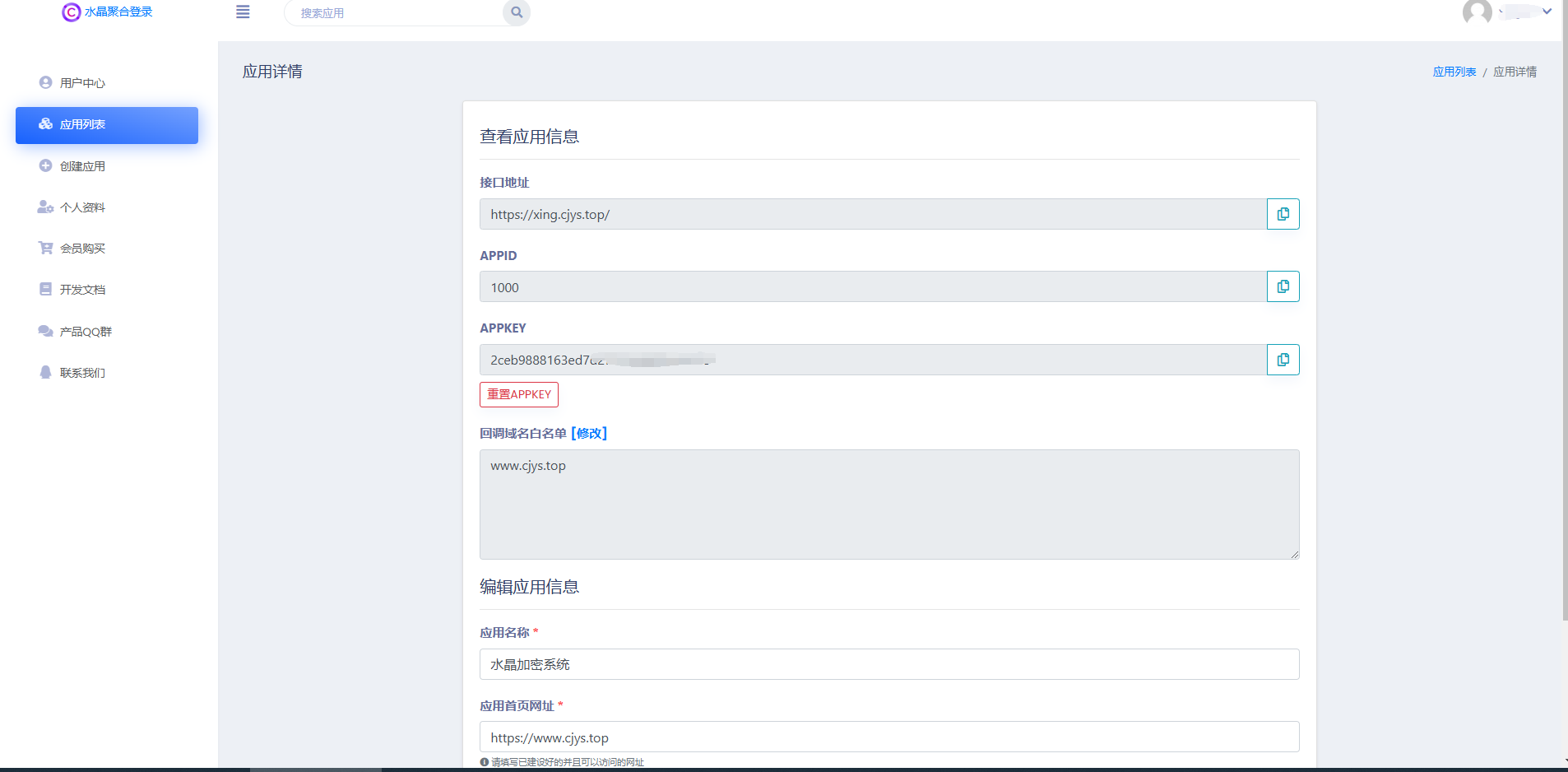Viewport: 1568px width, 772px height.
Task: Open 创建应用 from the sidebar
Action: coord(82,166)
